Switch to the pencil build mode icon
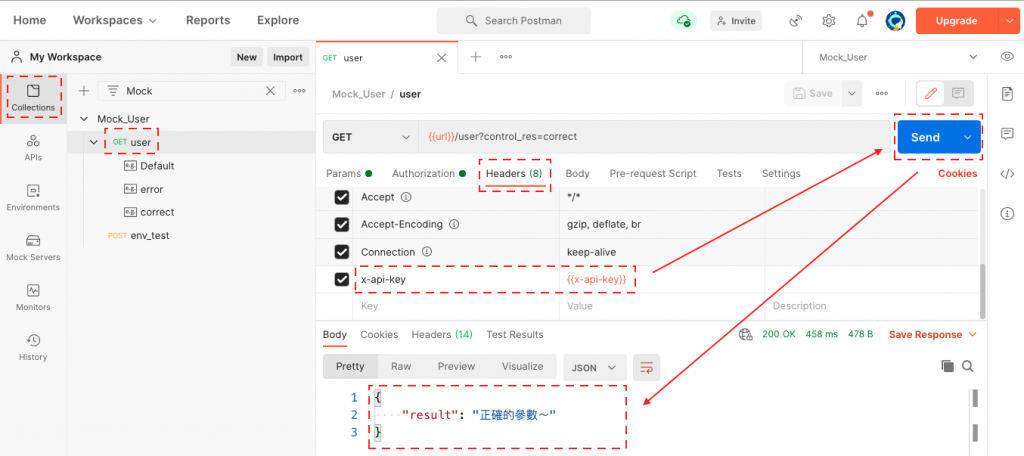The image size is (1024, 456). (931, 93)
